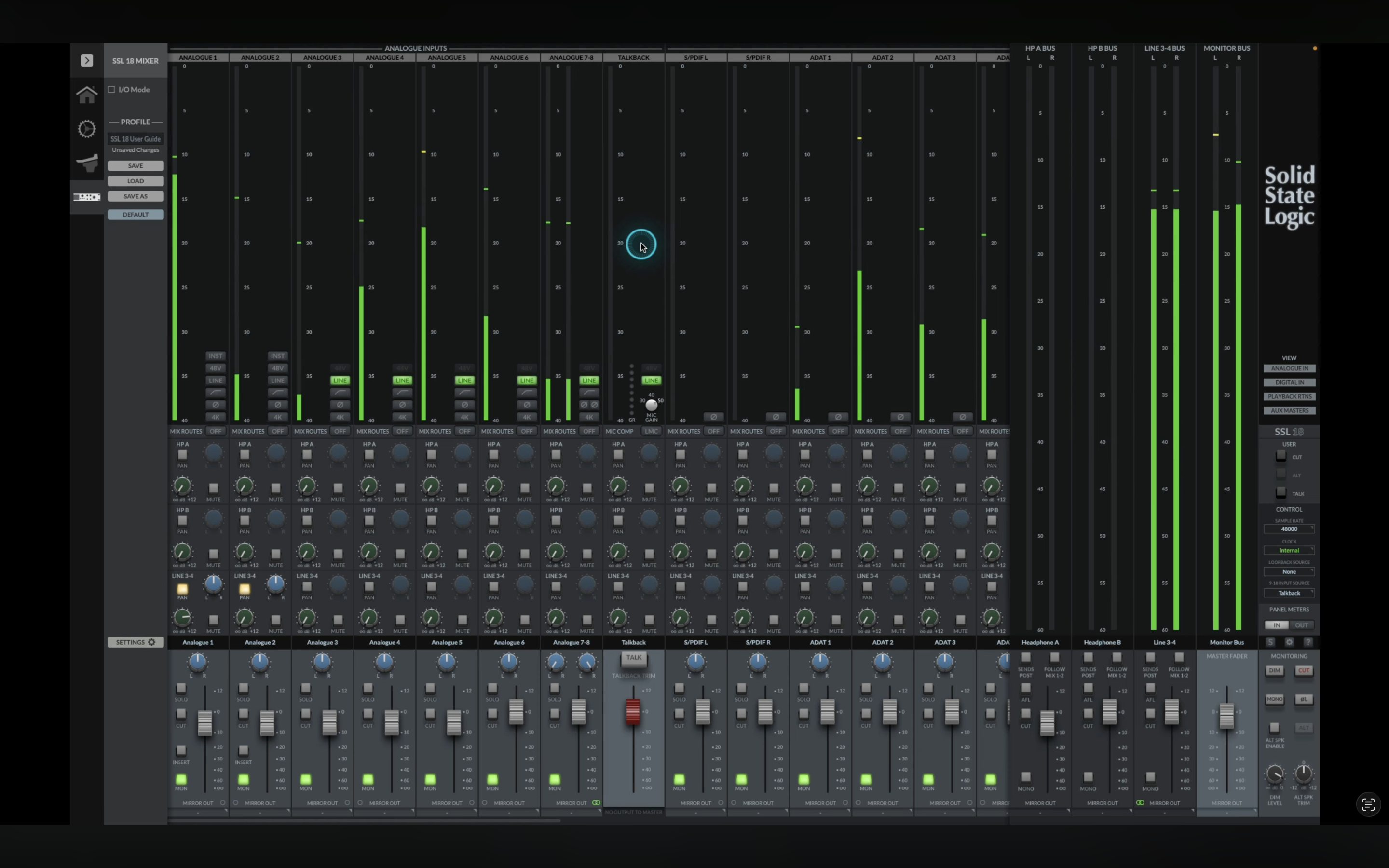Switch view to ANALOGUE IN
The height and width of the screenshot is (868, 1389).
pos(1289,368)
